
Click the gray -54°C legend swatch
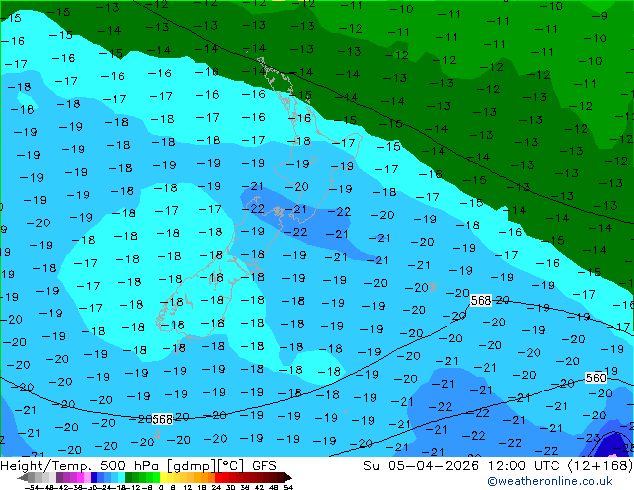tap(32, 477)
